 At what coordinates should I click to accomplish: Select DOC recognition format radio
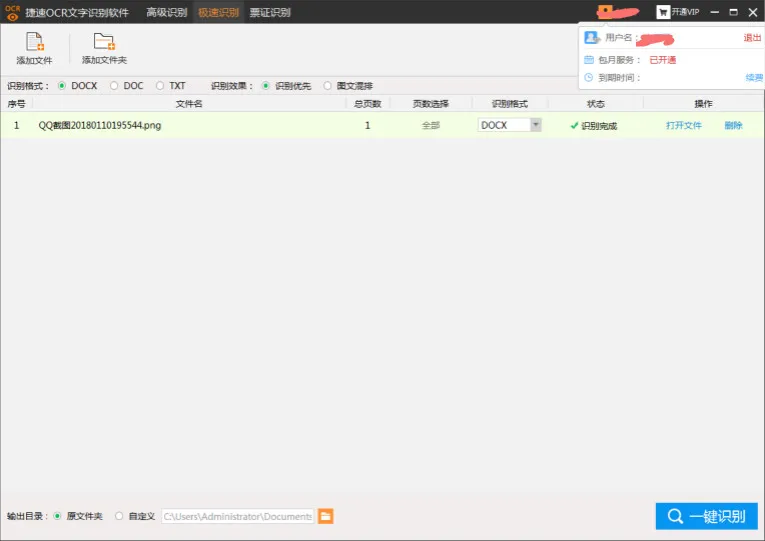pyautogui.click(x=114, y=86)
